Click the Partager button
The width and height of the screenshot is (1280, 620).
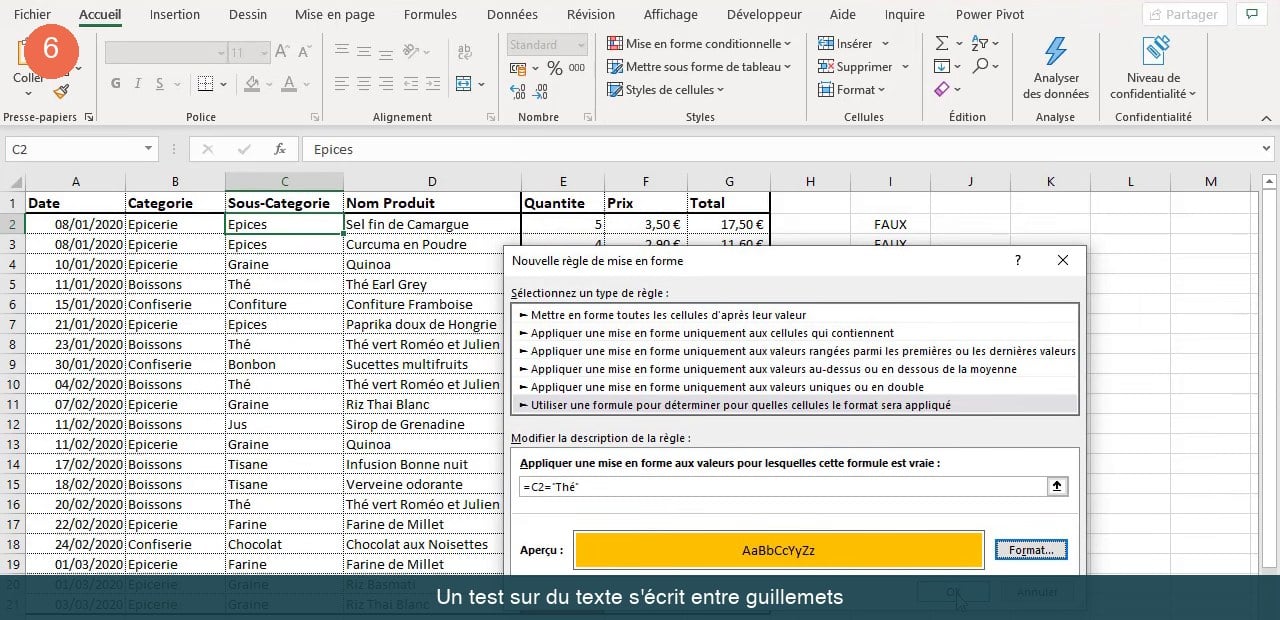1185,14
